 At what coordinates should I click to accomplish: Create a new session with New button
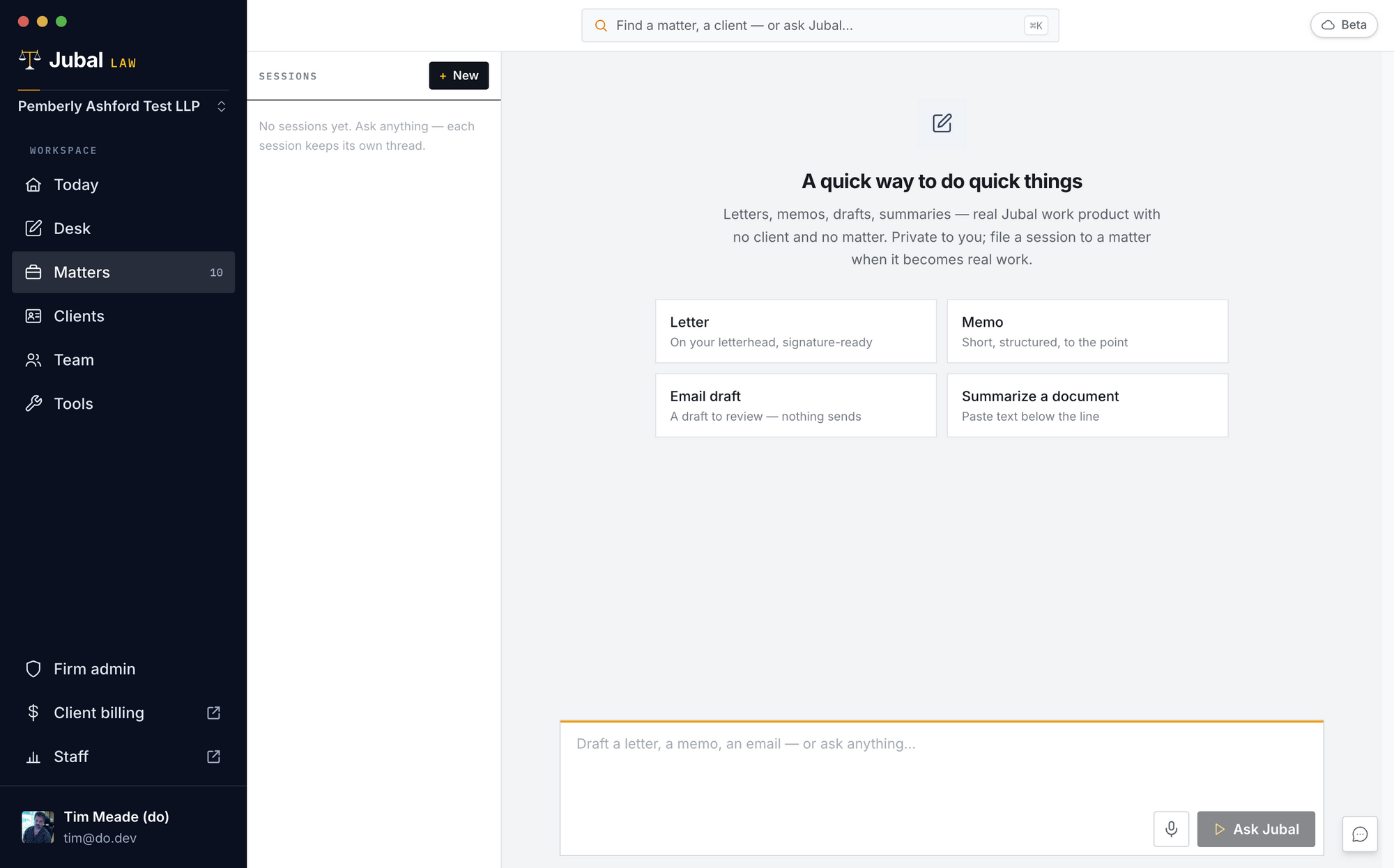459,75
